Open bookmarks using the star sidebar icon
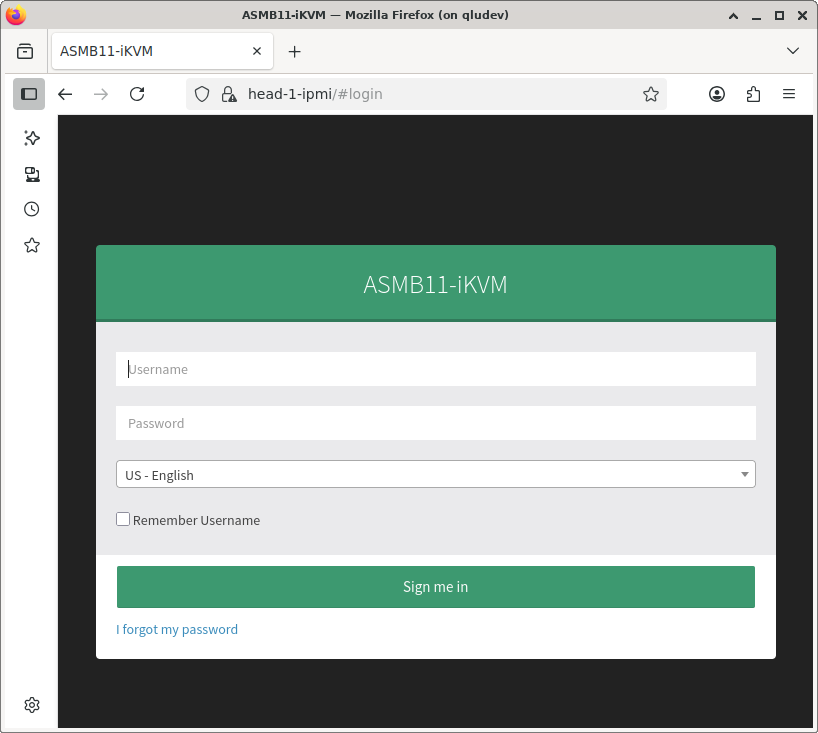Image resolution: width=818 pixels, height=733 pixels. click(x=31, y=245)
